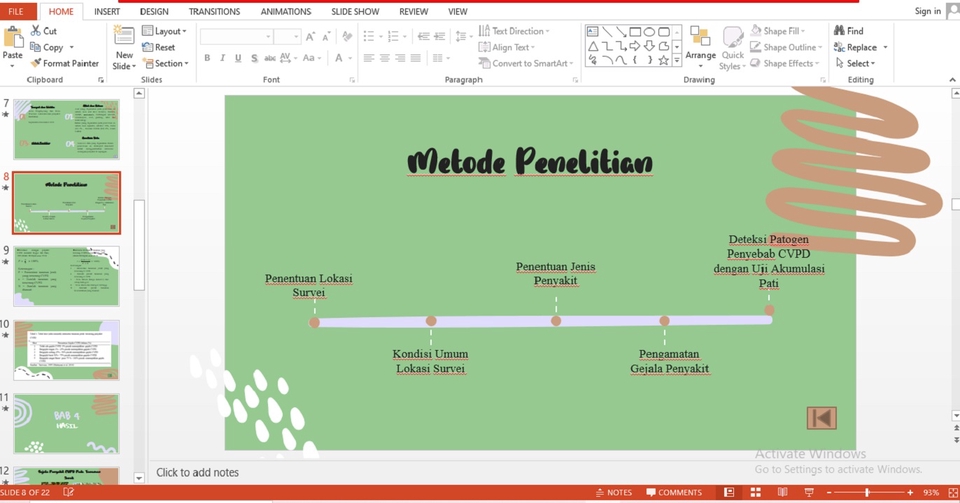This screenshot has width=960, height=503.
Task: Open the Layout dropdown
Action: (164, 31)
